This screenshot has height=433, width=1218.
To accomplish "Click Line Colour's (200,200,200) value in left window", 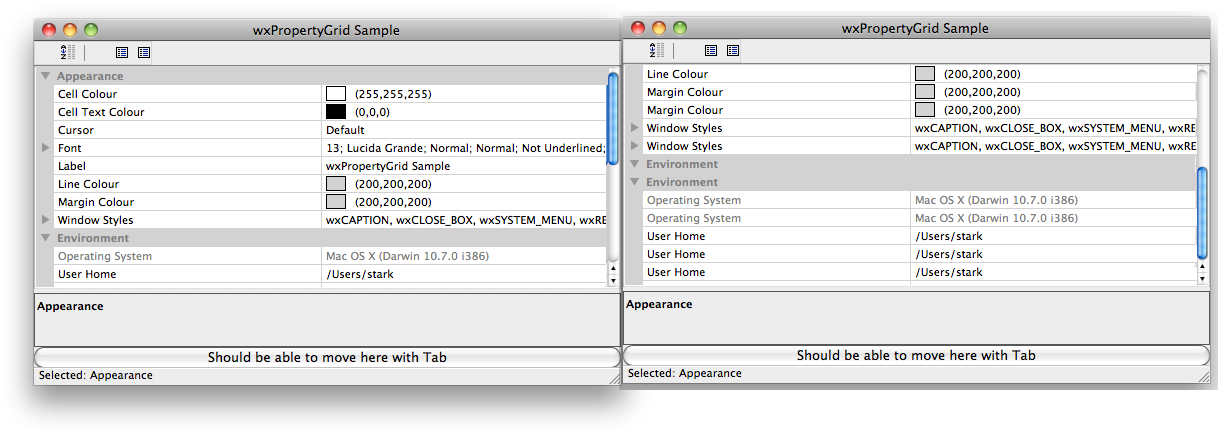I will click(x=393, y=184).
